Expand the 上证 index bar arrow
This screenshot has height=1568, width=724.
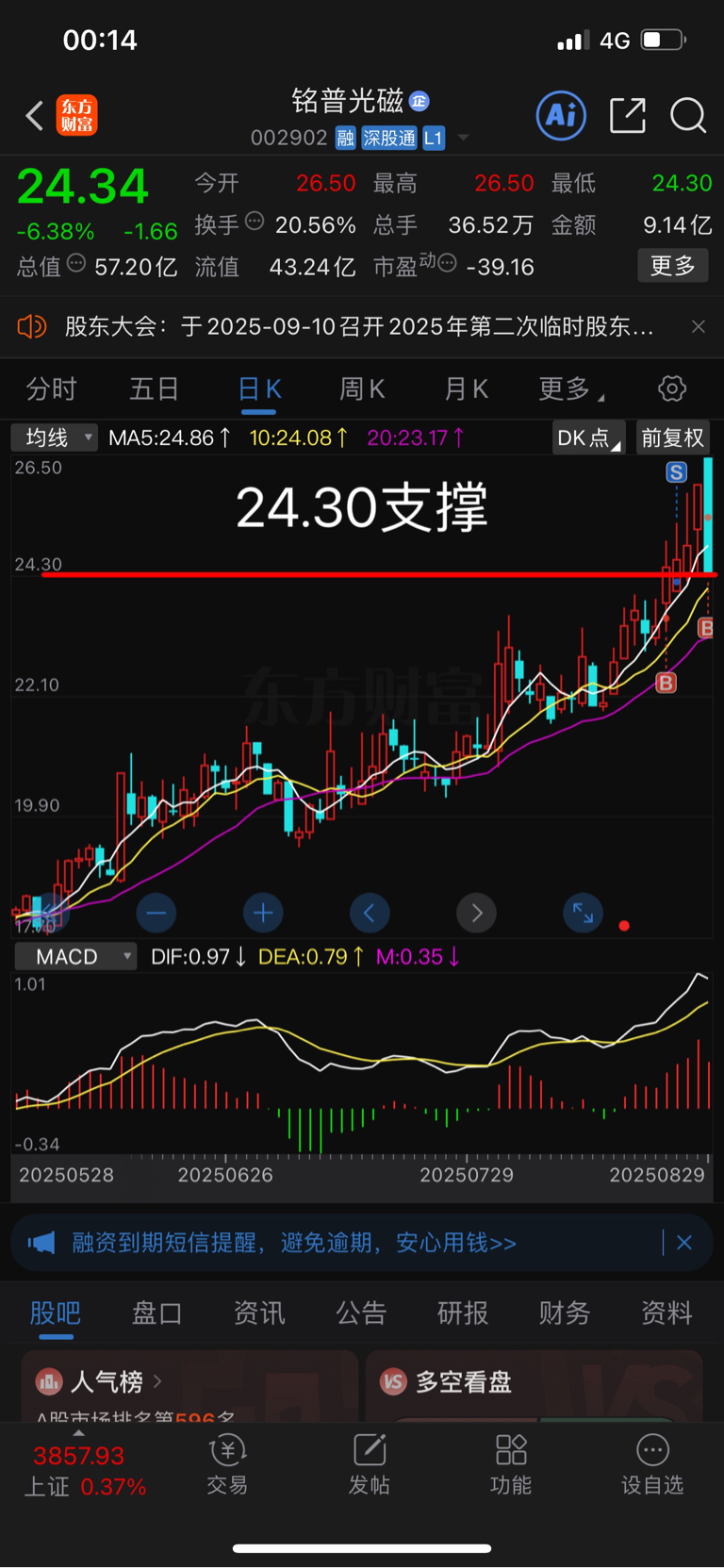point(78,1432)
